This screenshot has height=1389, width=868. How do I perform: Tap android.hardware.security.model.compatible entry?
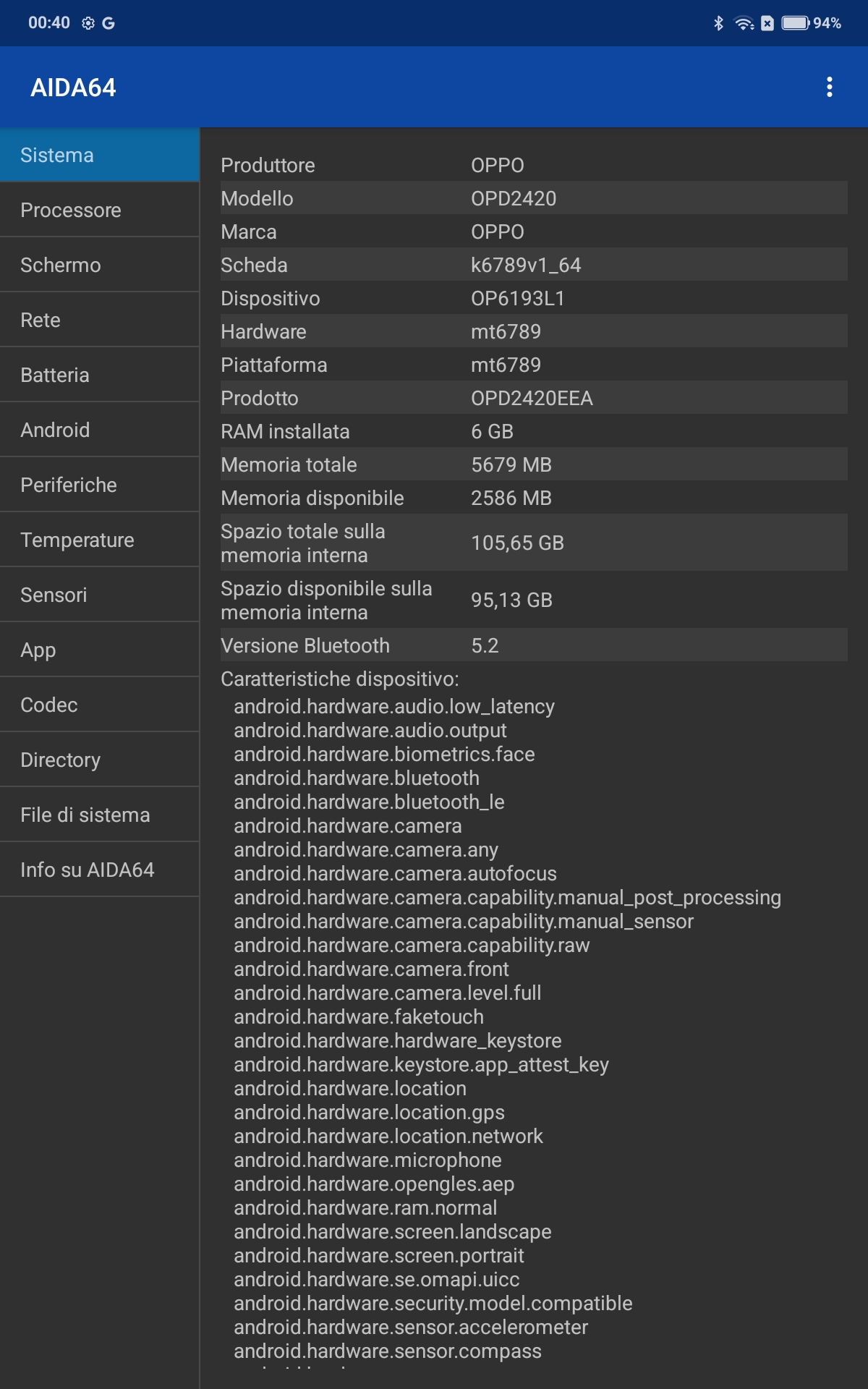[x=433, y=1303]
